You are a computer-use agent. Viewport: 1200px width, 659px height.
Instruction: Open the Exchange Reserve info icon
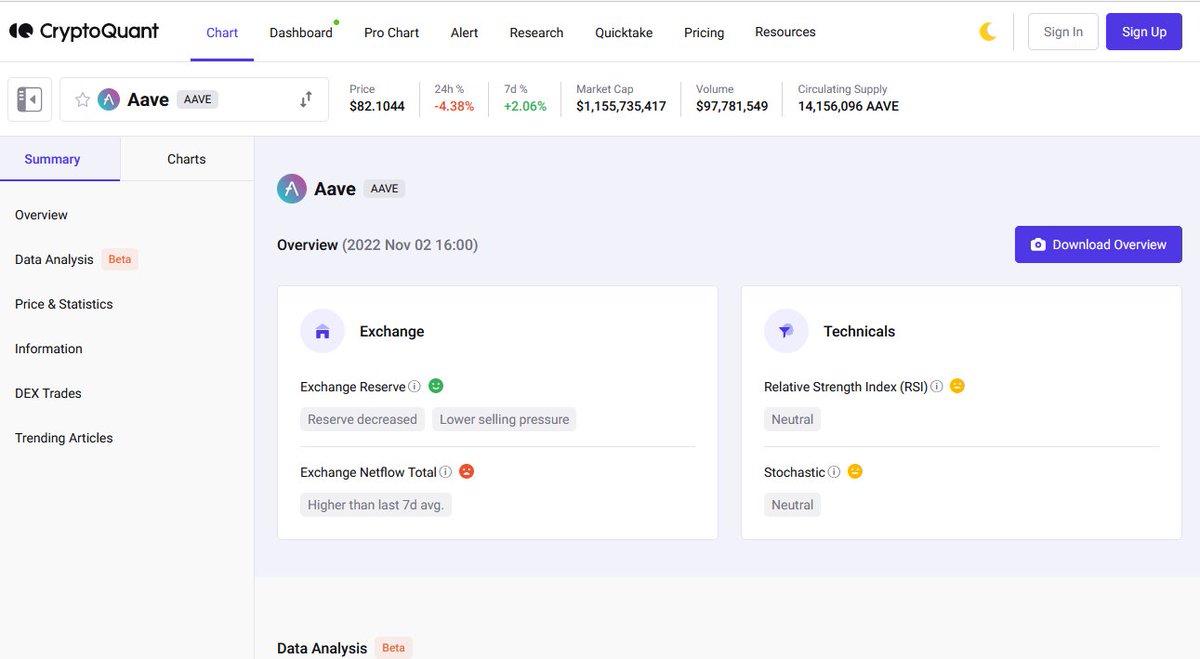pos(414,386)
